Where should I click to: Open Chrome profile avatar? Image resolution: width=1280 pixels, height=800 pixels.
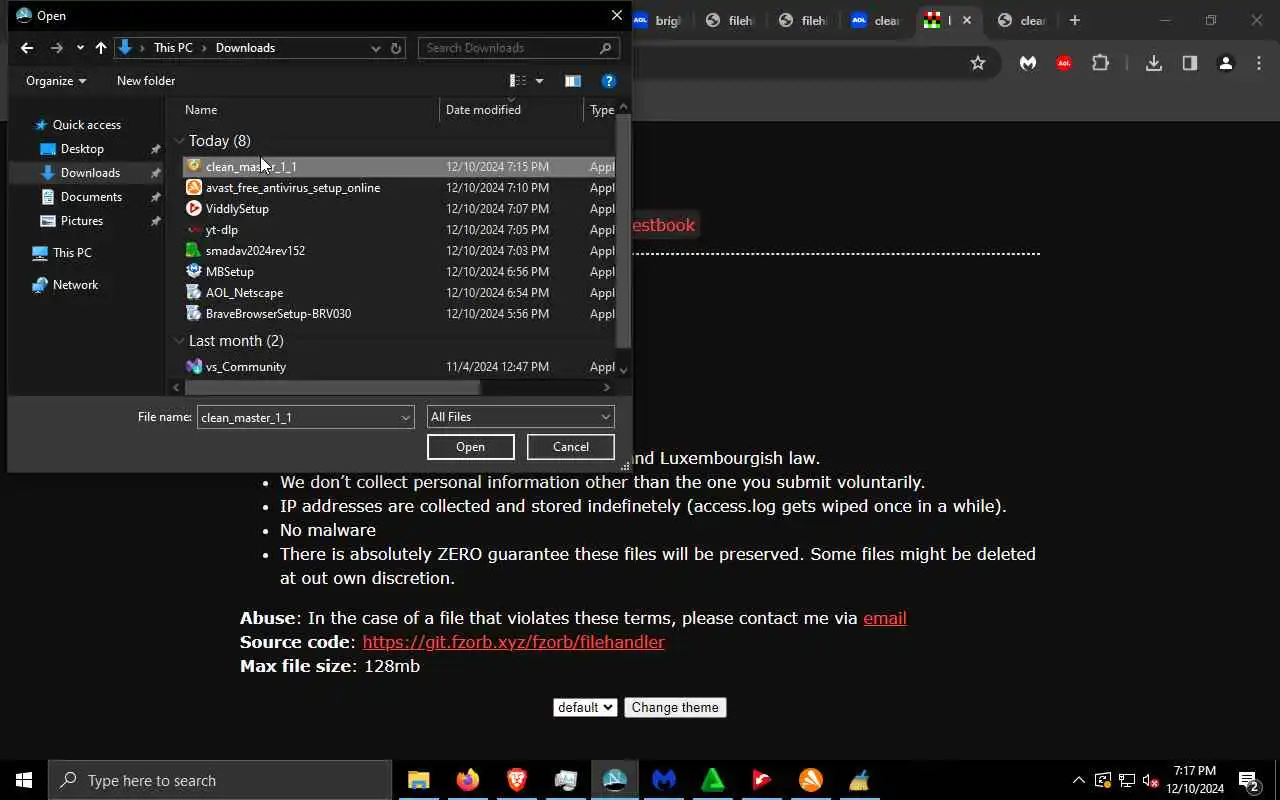(1226, 63)
